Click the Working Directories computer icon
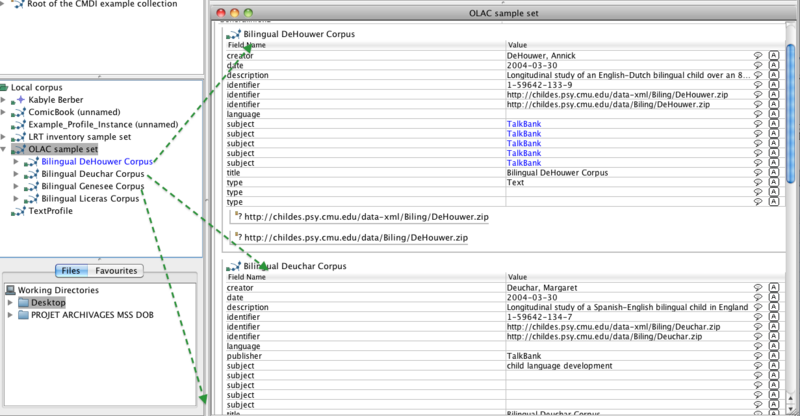This screenshot has width=800, height=416. (x=10, y=290)
